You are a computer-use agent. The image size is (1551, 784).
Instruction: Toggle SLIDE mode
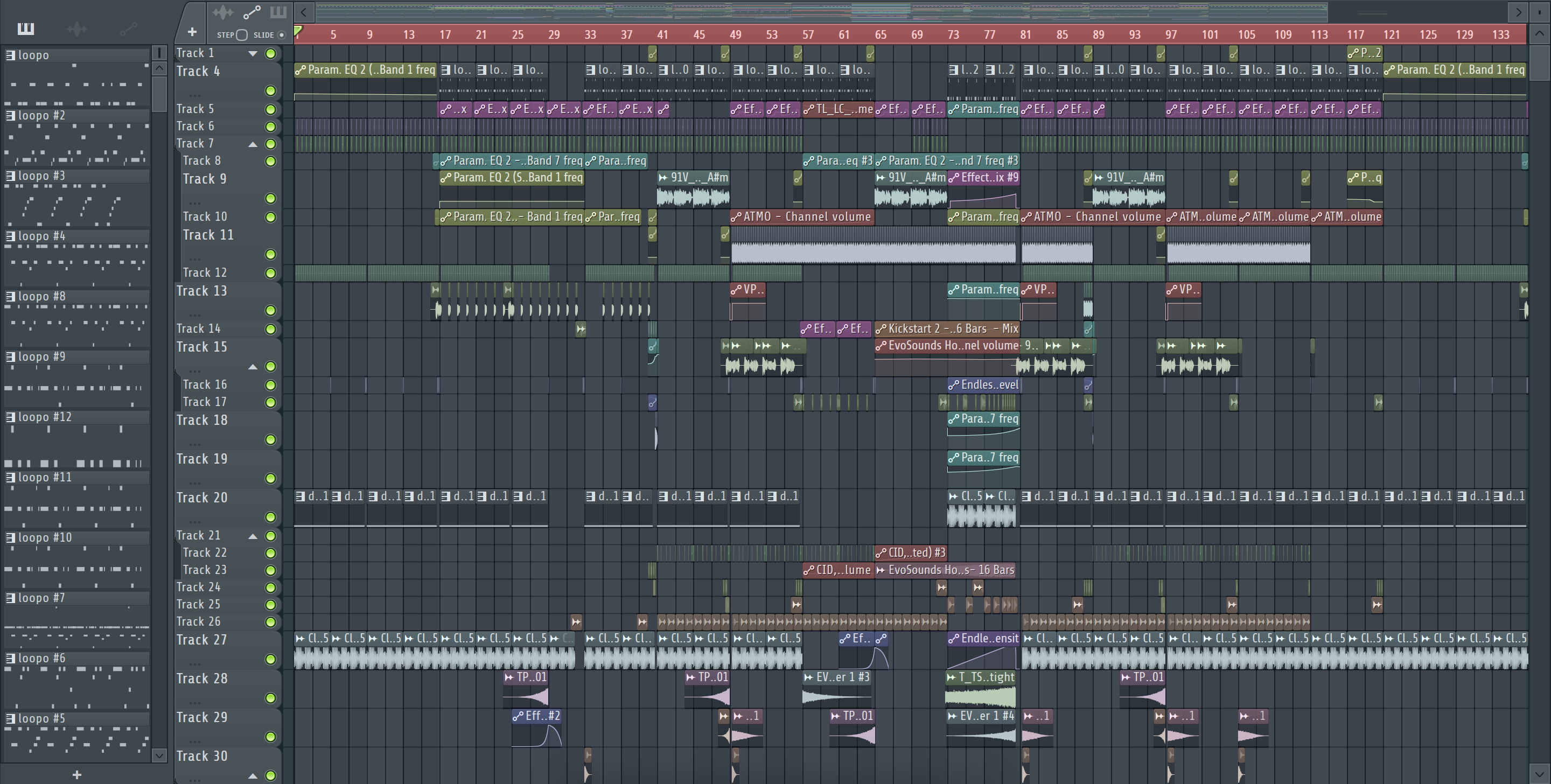pyautogui.click(x=281, y=35)
